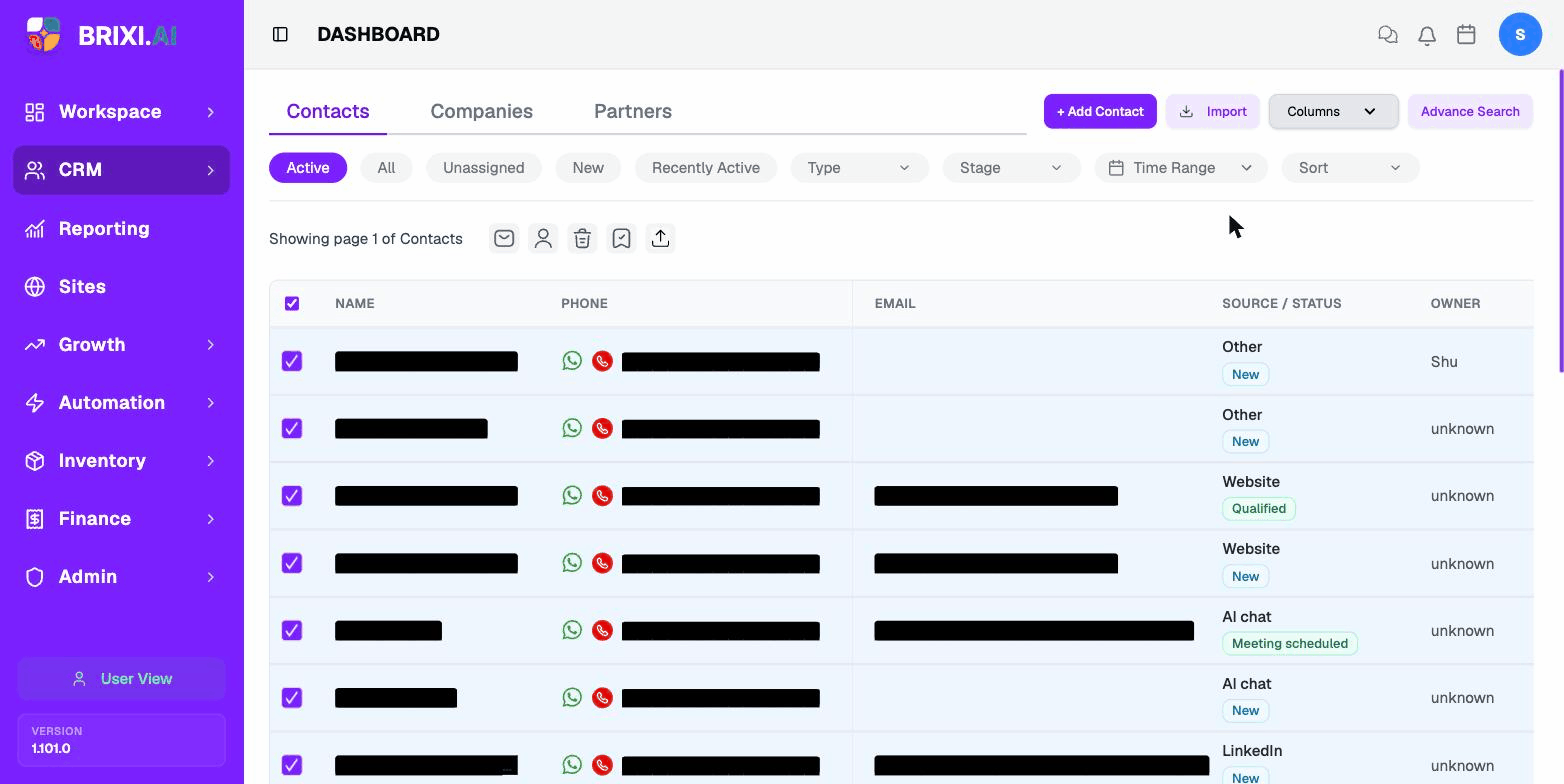Open the calendar icon in header
Viewport: 1564px width, 784px height.
[x=1466, y=35]
